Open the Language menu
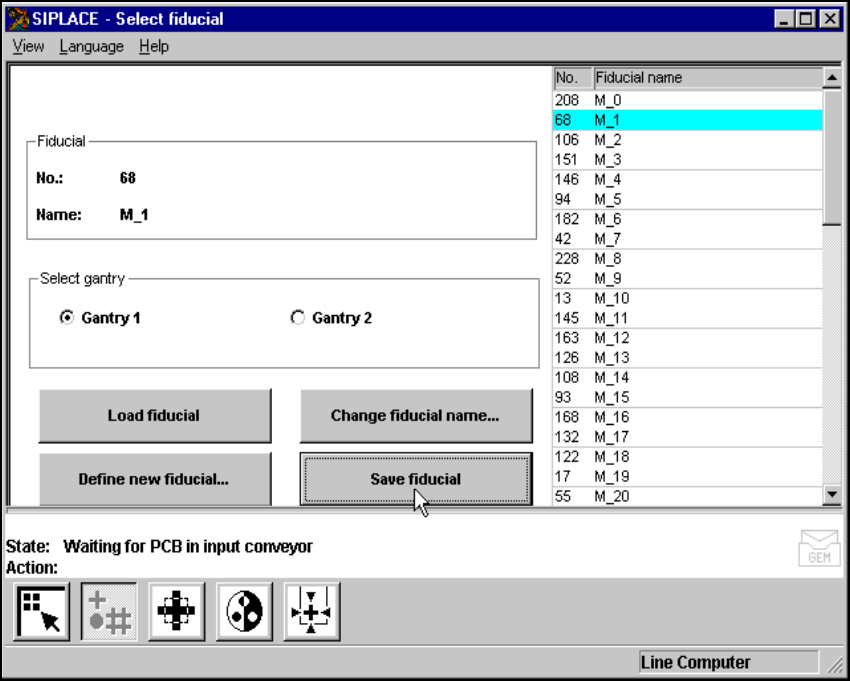Image resolution: width=850 pixels, height=681 pixels. coord(92,47)
